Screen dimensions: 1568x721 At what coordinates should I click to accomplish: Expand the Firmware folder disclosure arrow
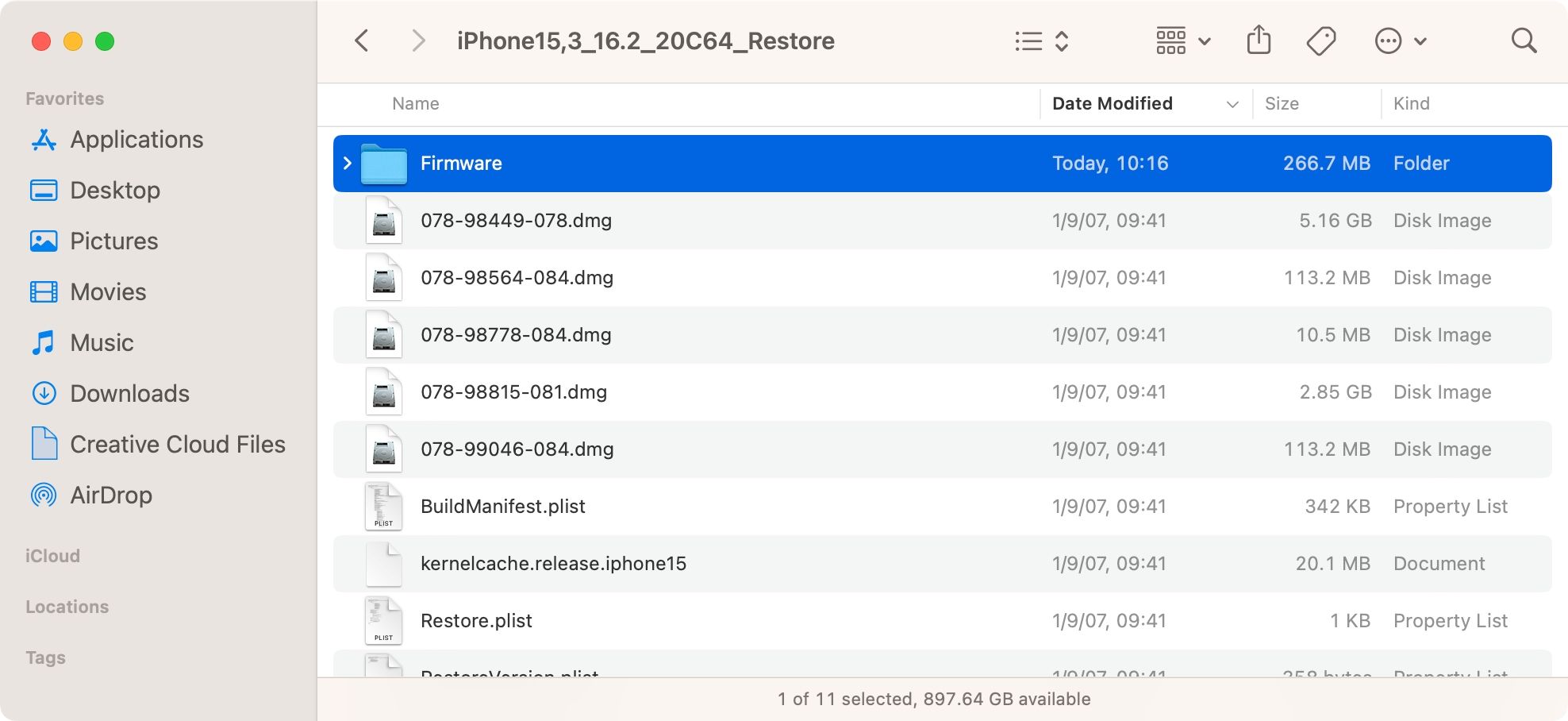pyautogui.click(x=348, y=164)
